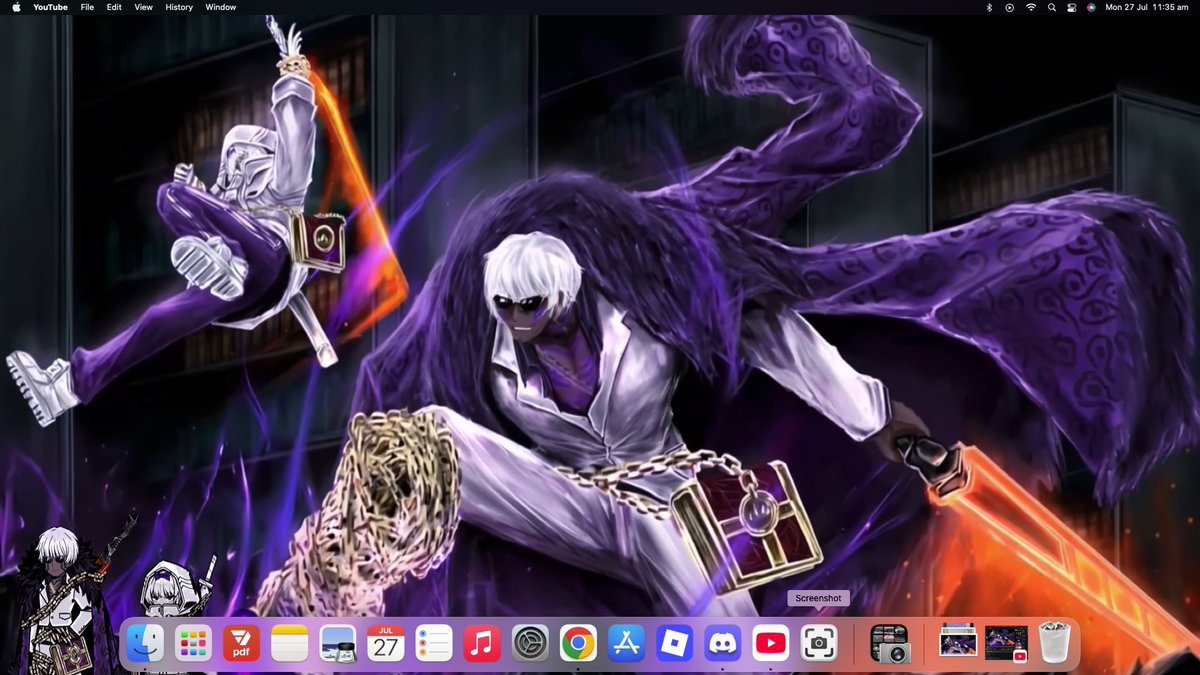Open the first minimized window thumbnail in Dock
The width and height of the screenshot is (1200, 675).
(958, 640)
